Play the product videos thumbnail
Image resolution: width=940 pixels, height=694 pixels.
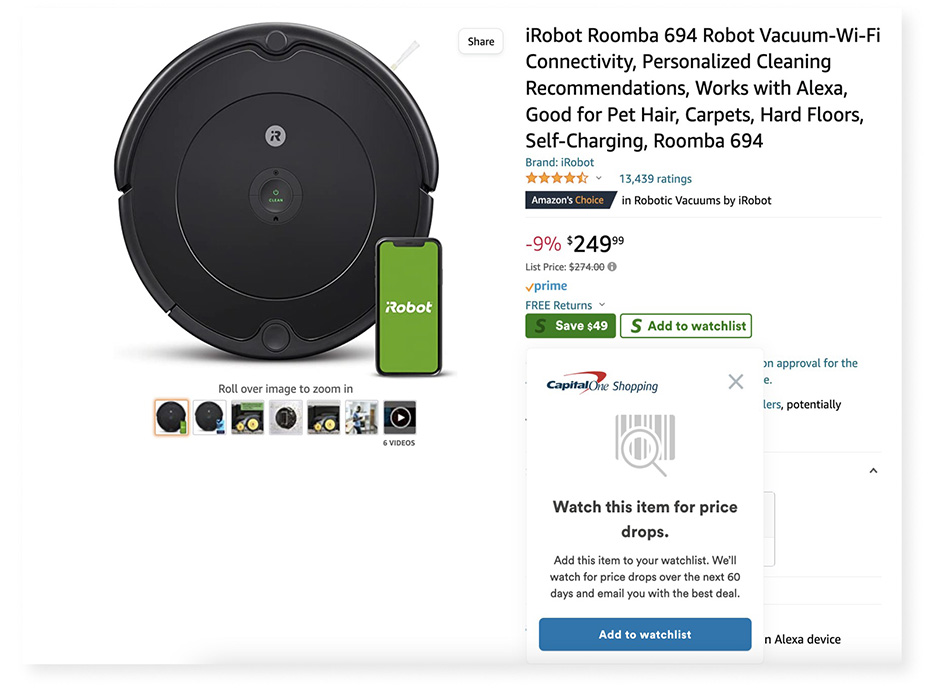click(399, 417)
